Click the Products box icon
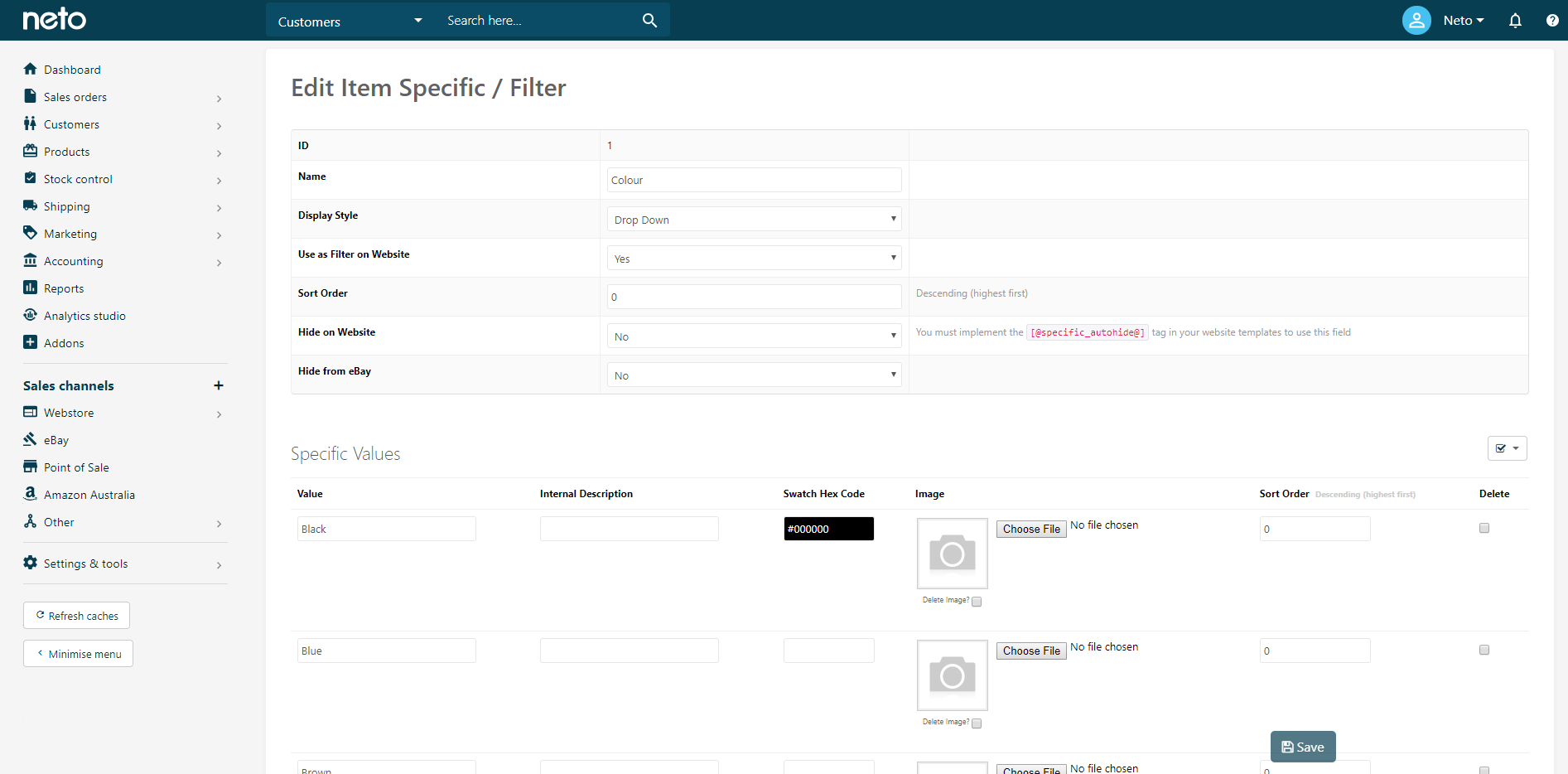 [31, 151]
